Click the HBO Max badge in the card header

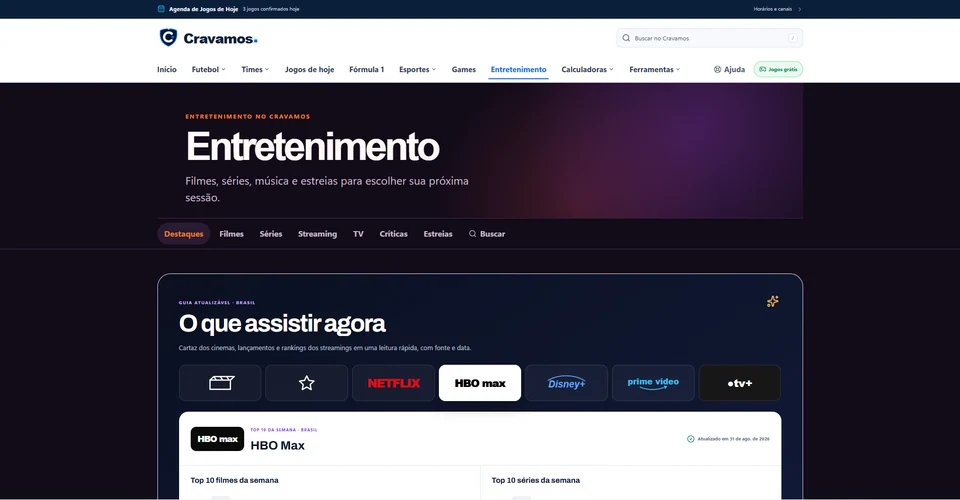click(217, 439)
